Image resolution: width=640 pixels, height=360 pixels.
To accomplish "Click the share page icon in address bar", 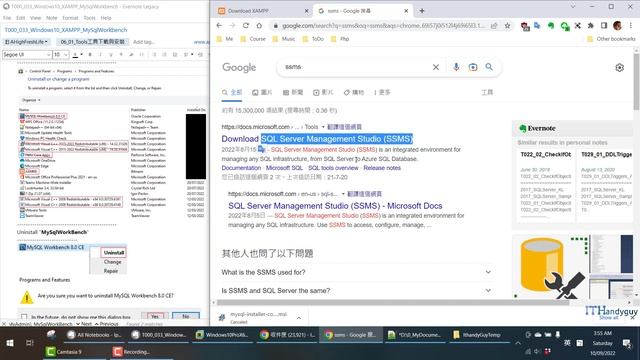I will point(494,26).
